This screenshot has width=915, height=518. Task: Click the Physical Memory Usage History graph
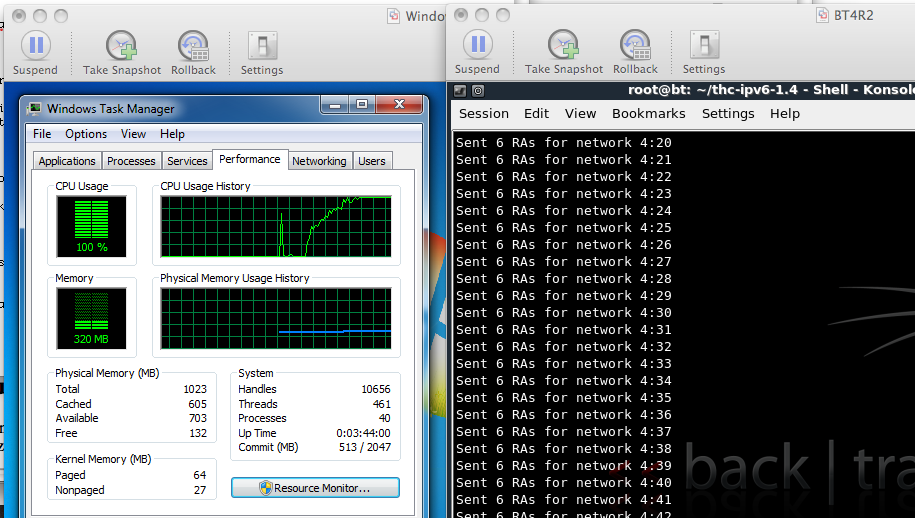coord(276,318)
